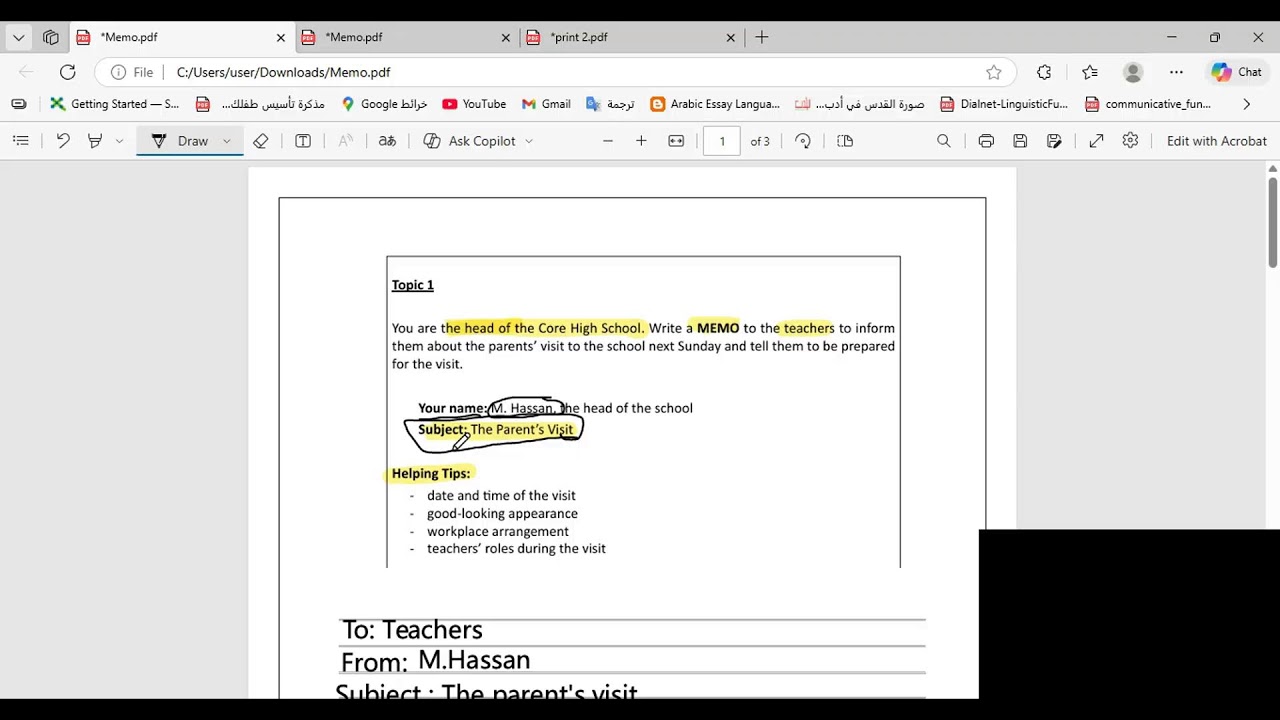Viewport: 1280px width, 720px height.
Task: Show more bookmarks with the overflow chevron
Action: [1246, 104]
